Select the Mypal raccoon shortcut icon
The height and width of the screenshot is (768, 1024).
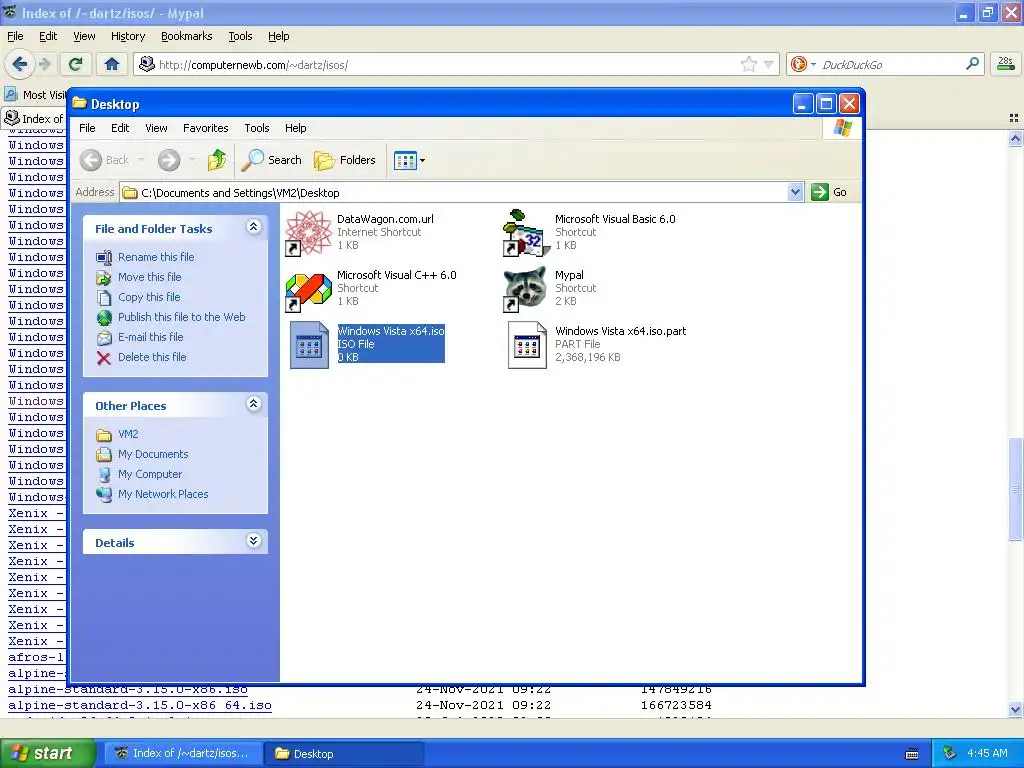(x=526, y=289)
